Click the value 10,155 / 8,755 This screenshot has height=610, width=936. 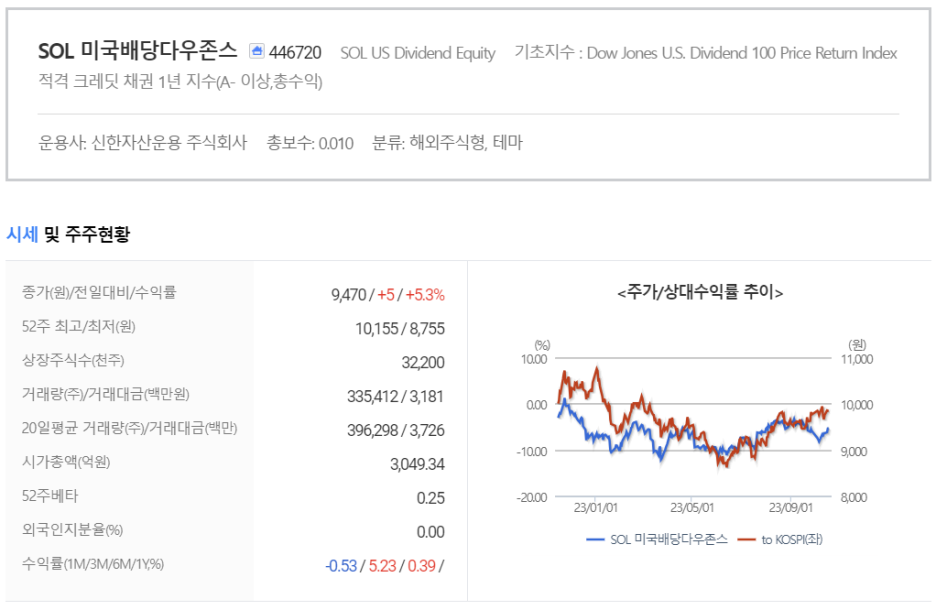click(x=400, y=329)
